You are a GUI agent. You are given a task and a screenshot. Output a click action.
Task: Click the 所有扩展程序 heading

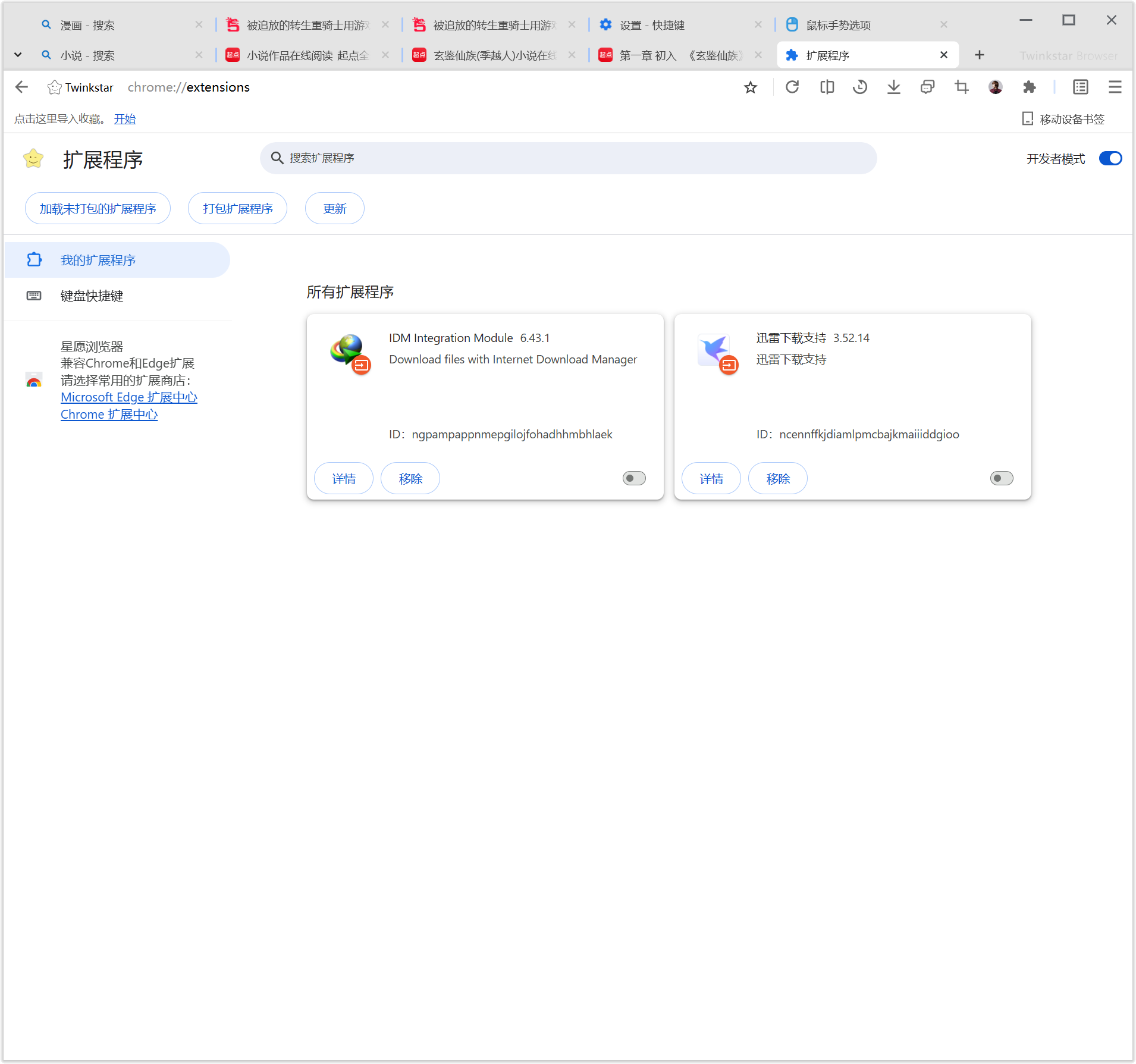(350, 292)
